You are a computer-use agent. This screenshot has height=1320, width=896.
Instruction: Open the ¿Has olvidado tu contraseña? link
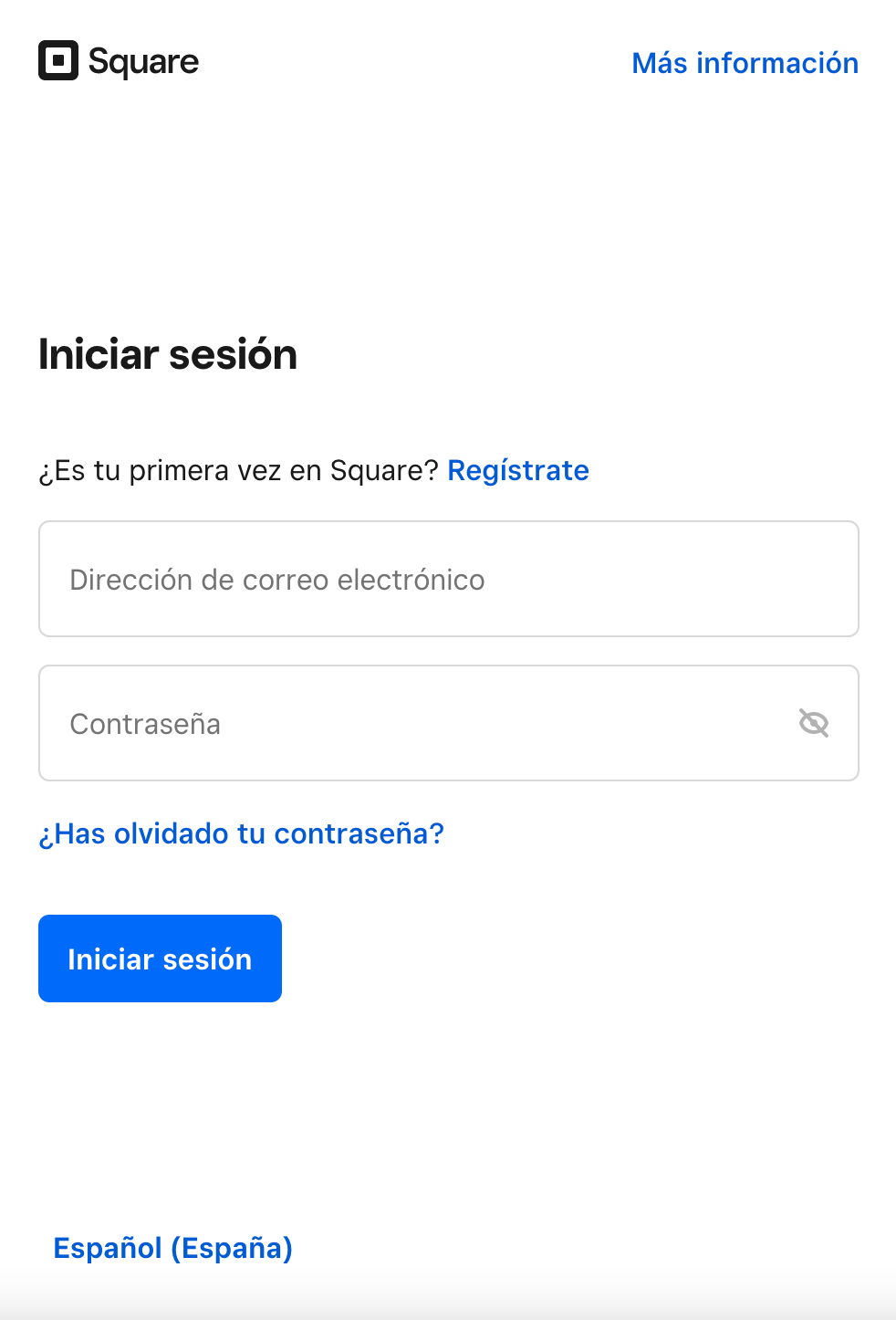[x=241, y=833]
